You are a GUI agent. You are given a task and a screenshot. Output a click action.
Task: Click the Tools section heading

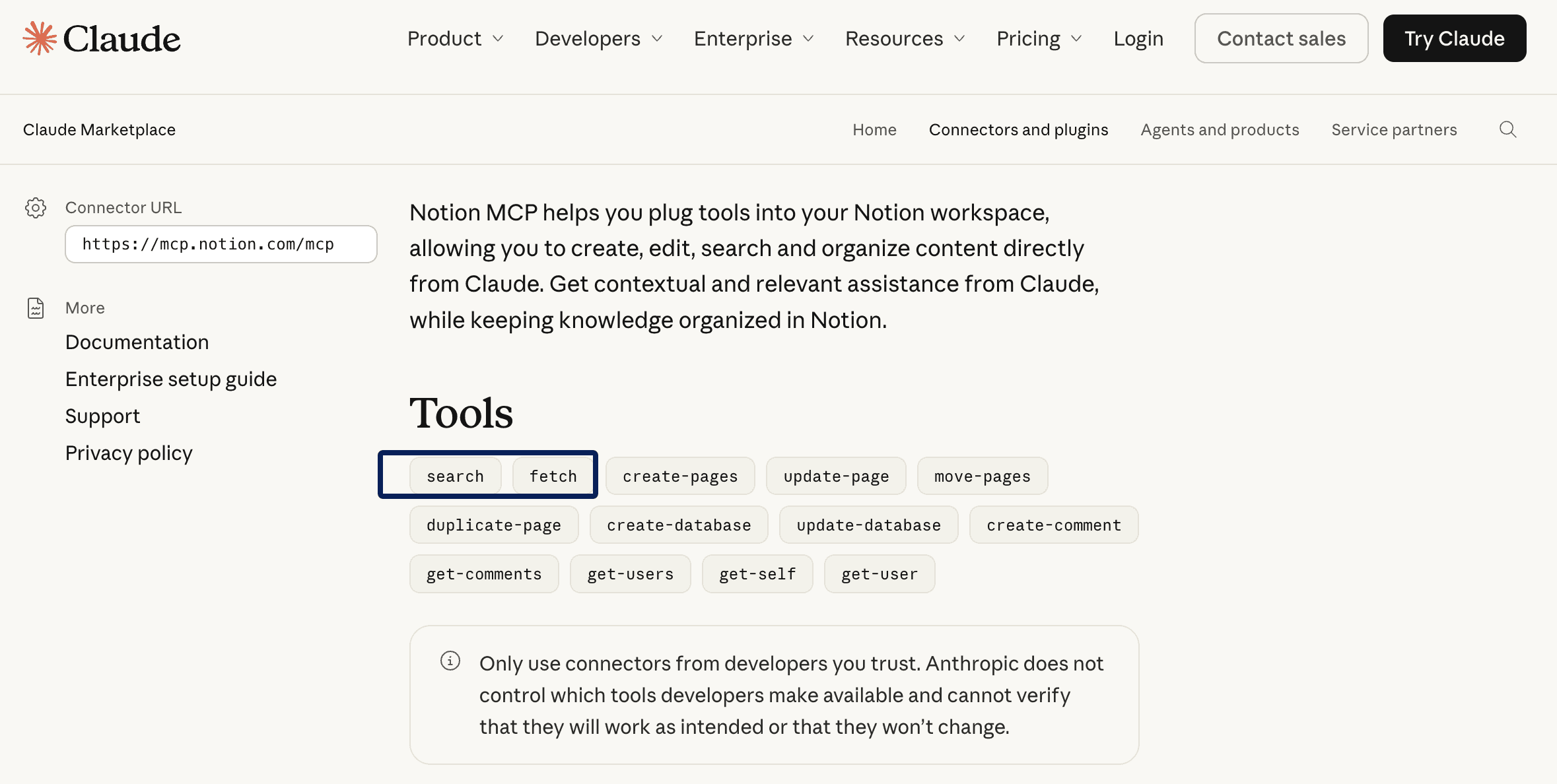[x=461, y=413]
